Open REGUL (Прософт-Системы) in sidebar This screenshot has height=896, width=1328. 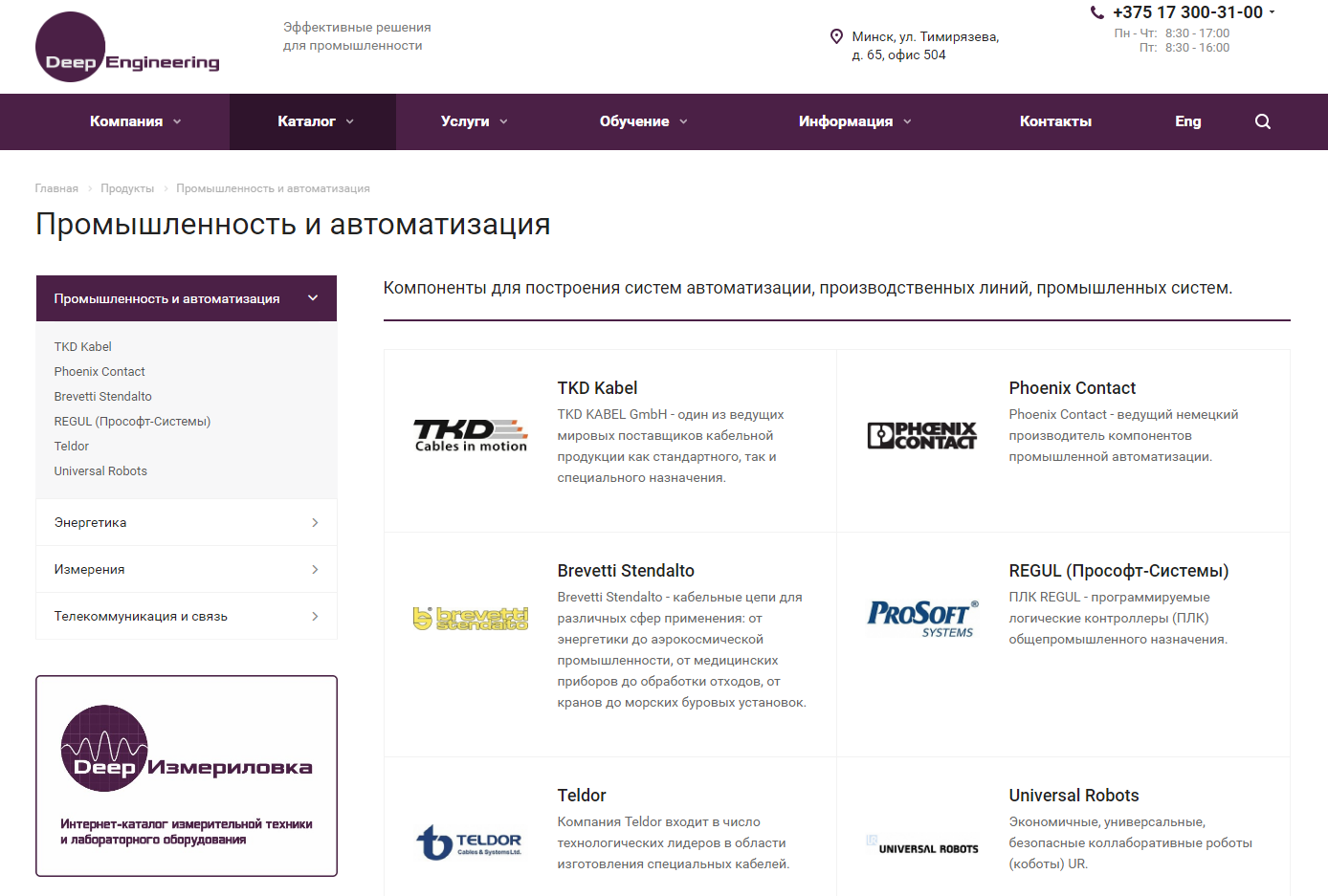(132, 421)
